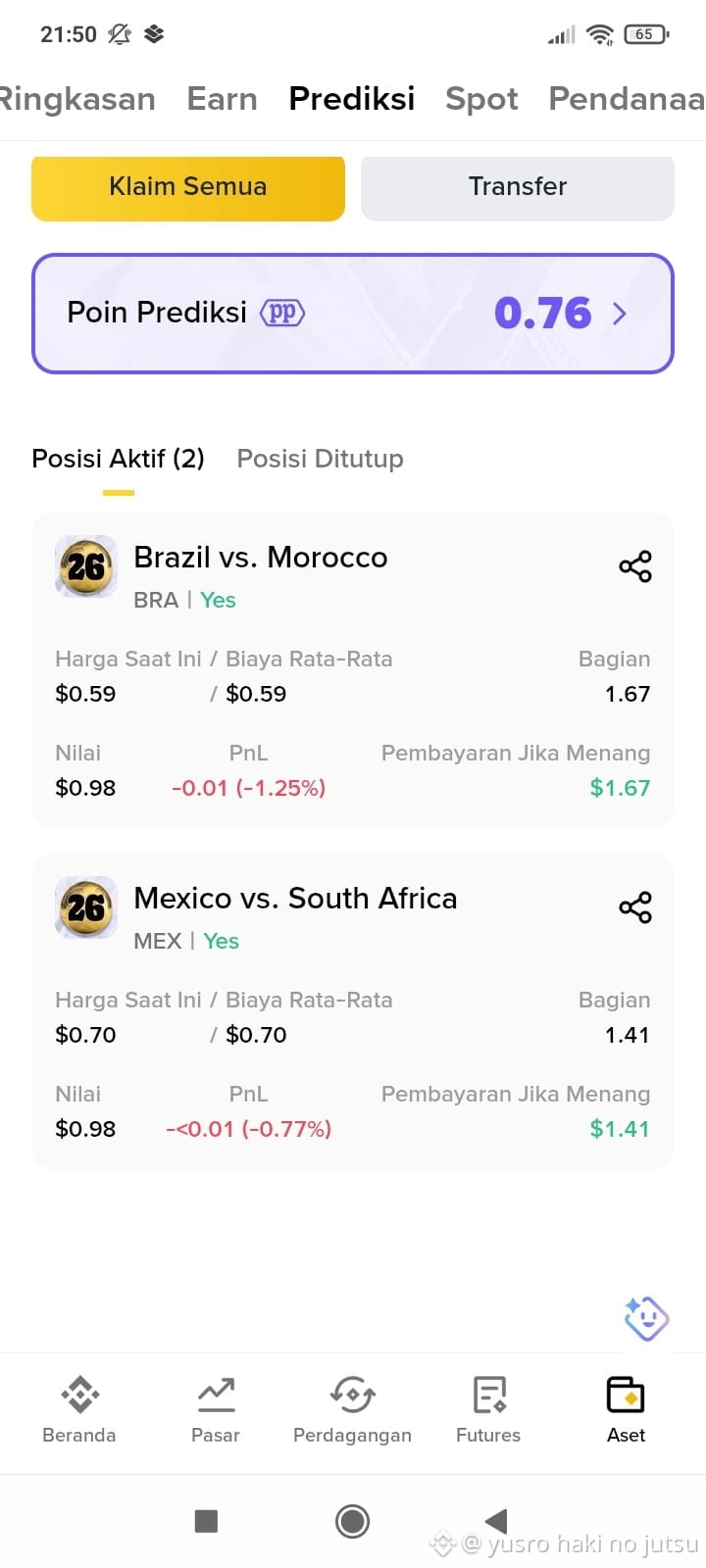Image resolution: width=706 pixels, height=1568 pixels.
Task: Tap the PP badge next to Poin Prediksi
Action: (x=282, y=313)
